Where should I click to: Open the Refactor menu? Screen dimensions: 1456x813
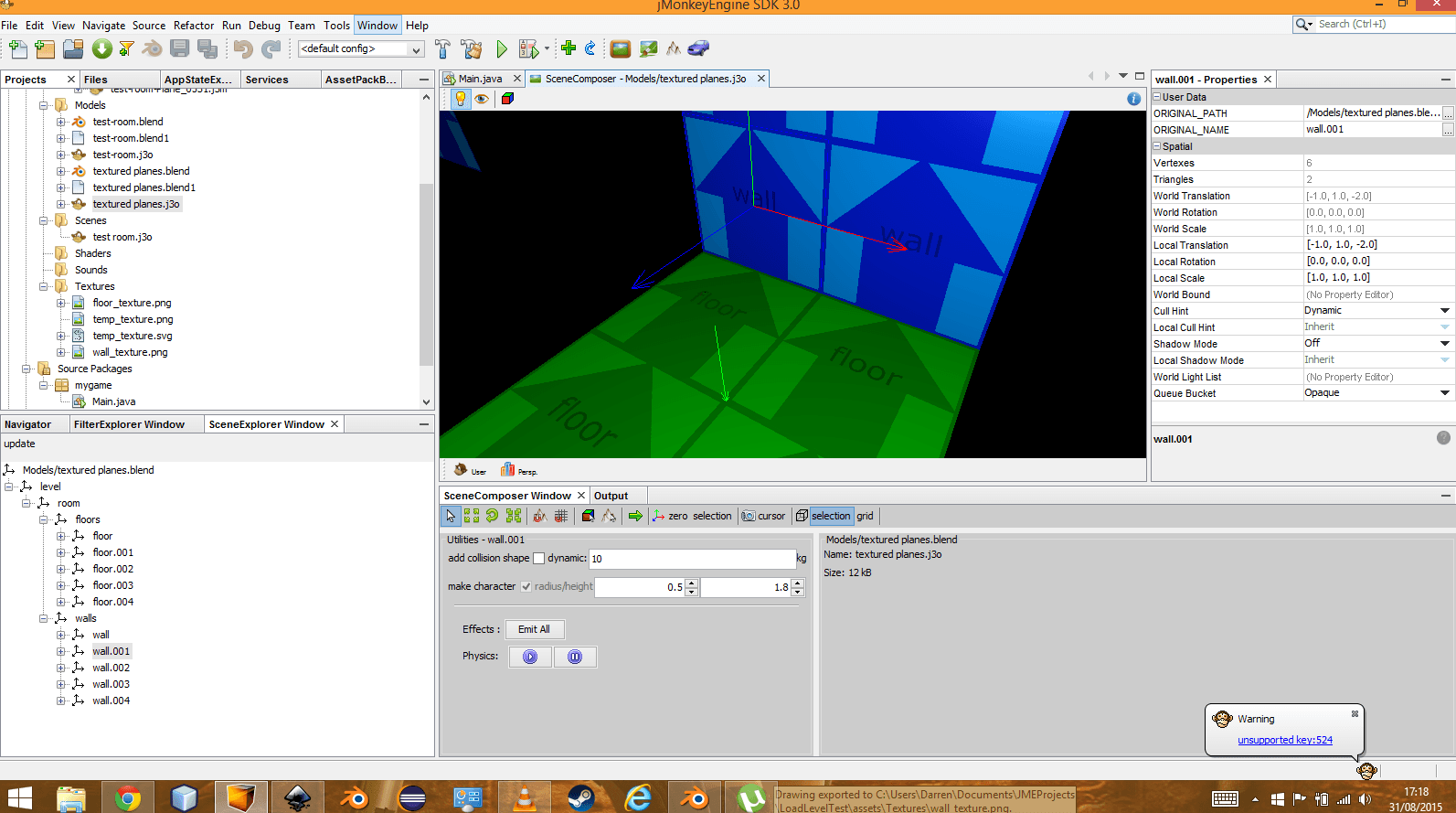pos(194,26)
